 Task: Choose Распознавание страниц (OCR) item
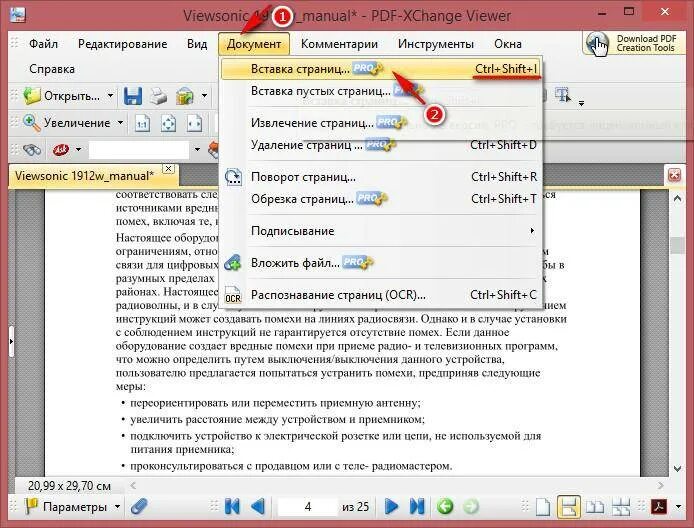tap(381, 295)
